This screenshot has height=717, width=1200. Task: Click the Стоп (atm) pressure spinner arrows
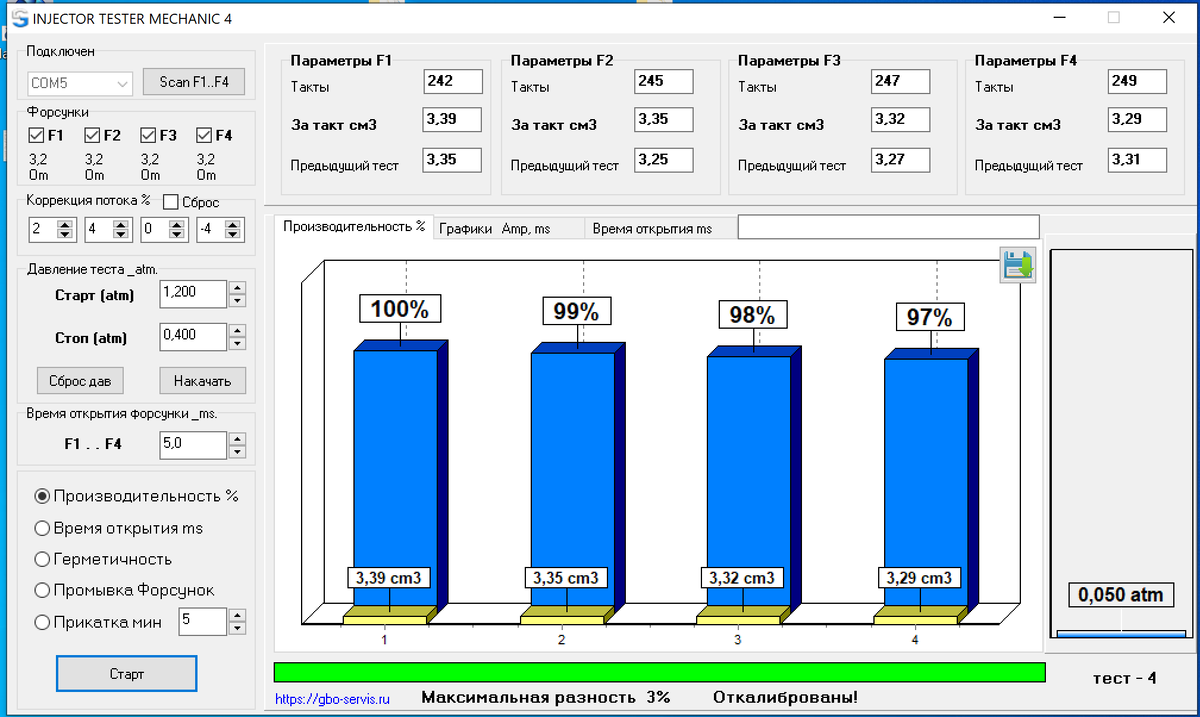[237, 336]
